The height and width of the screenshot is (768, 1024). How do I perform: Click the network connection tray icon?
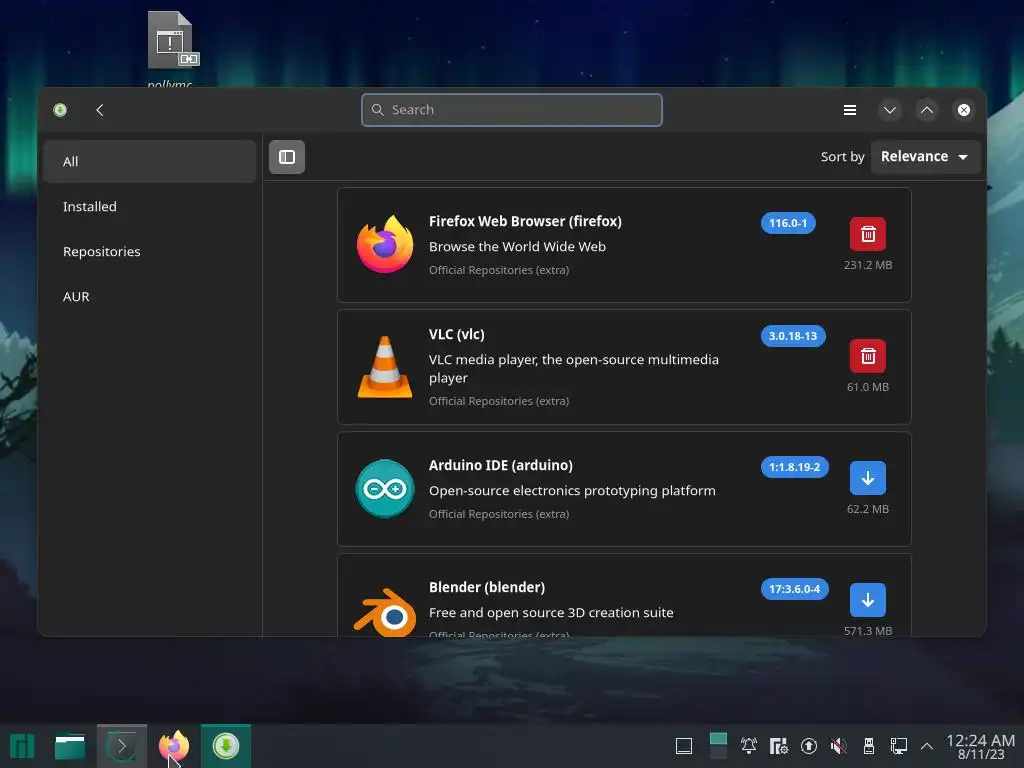(899, 746)
